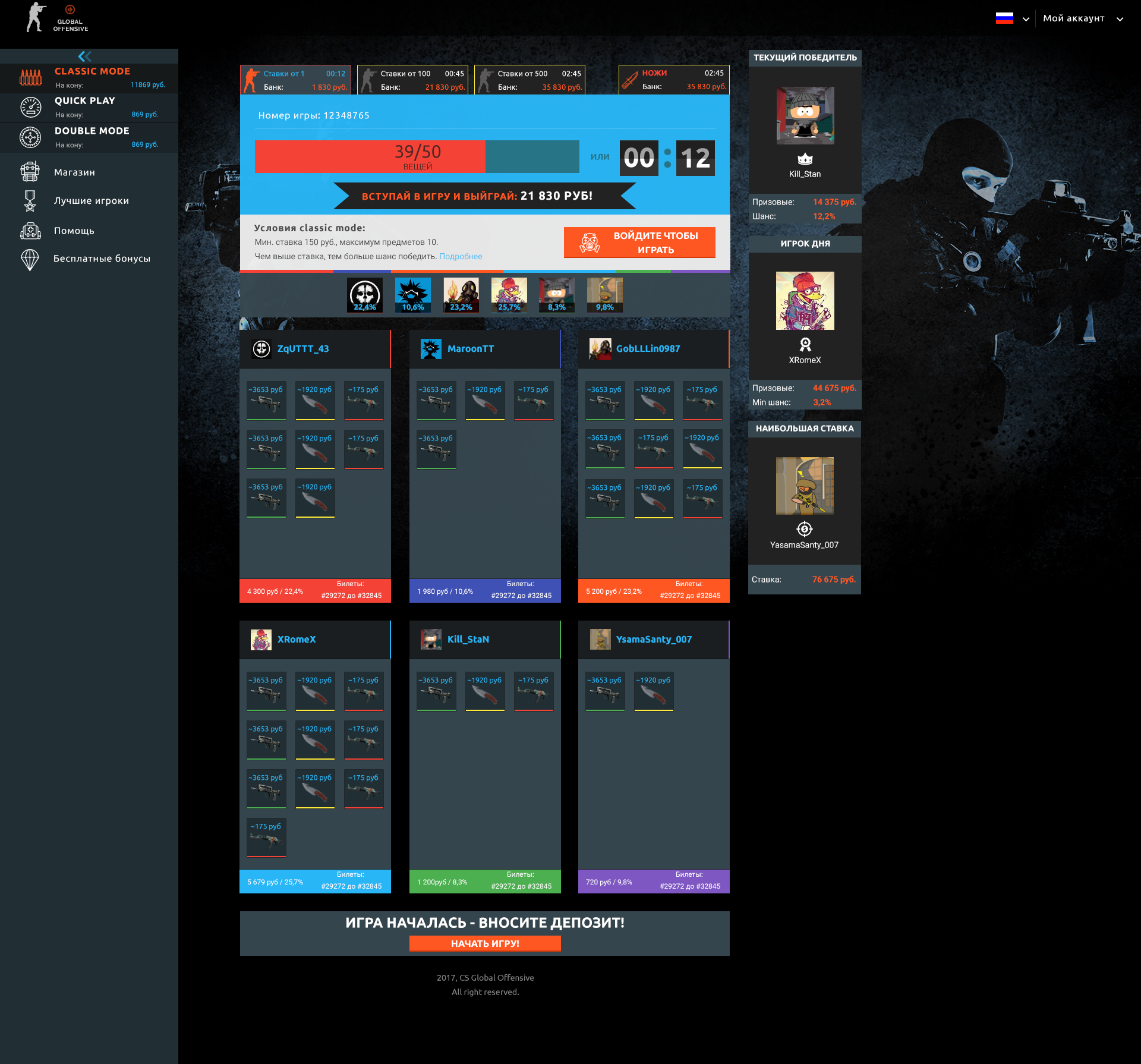The height and width of the screenshot is (1064, 1141).
Task: Switch to Double Mode
Action: pos(92,130)
